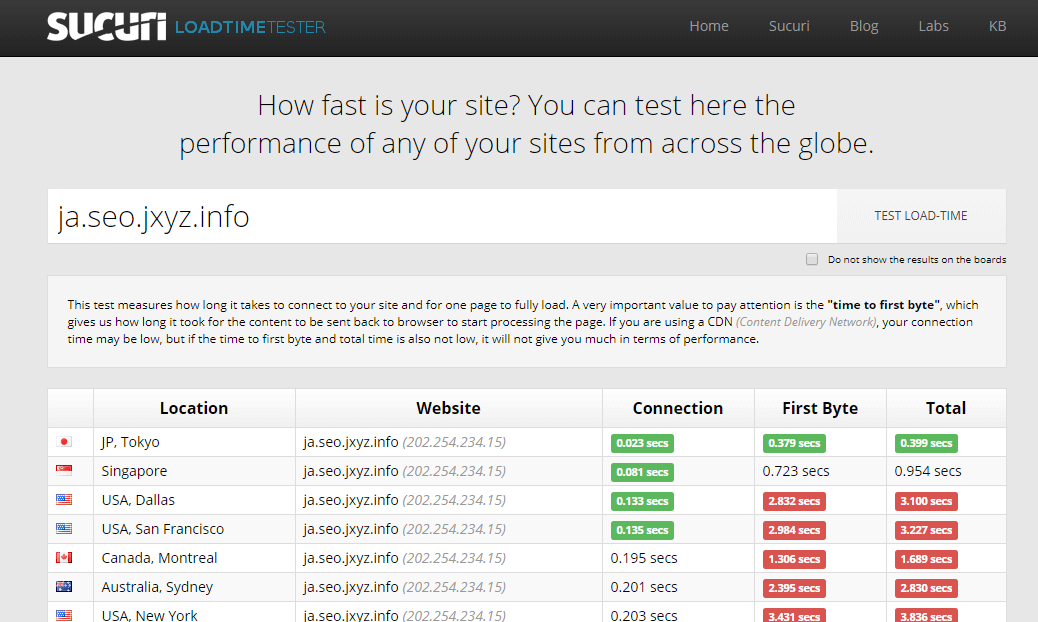This screenshot has height=622, width=1038.
Task: Click the Canada flag icon
Action: (64, 558)
